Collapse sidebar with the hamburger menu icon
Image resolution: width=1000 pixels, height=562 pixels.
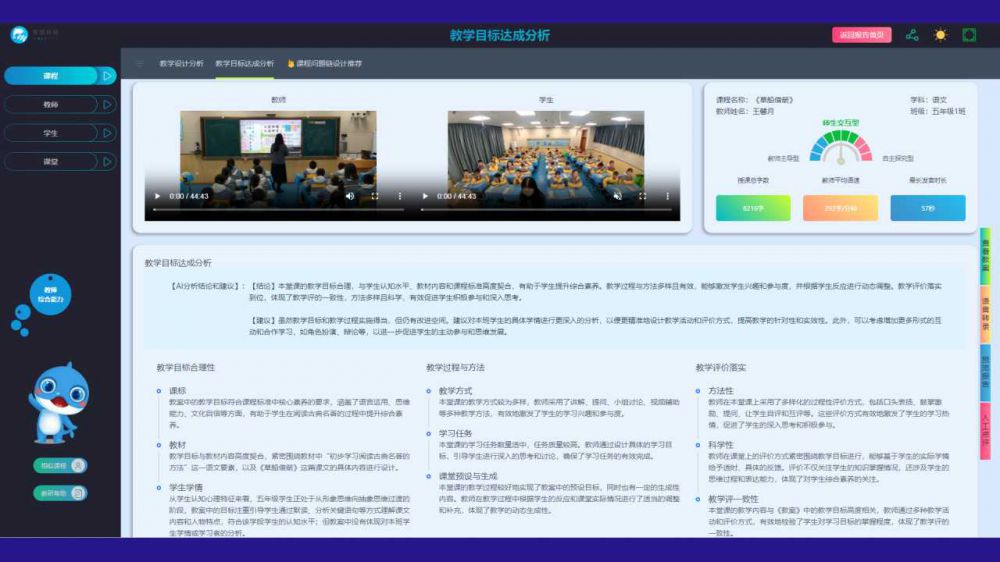point(139,63)
